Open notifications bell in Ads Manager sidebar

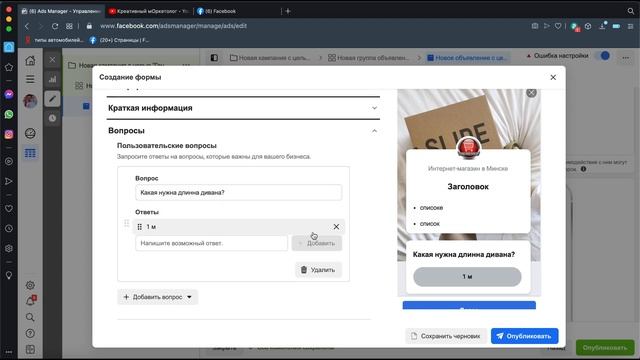30,301
